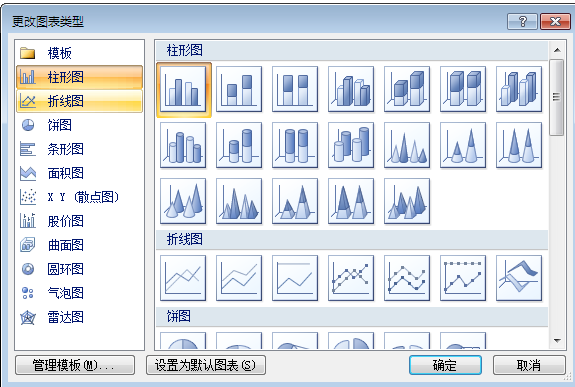Choose the clustered cone chart icon

(407, 145)
